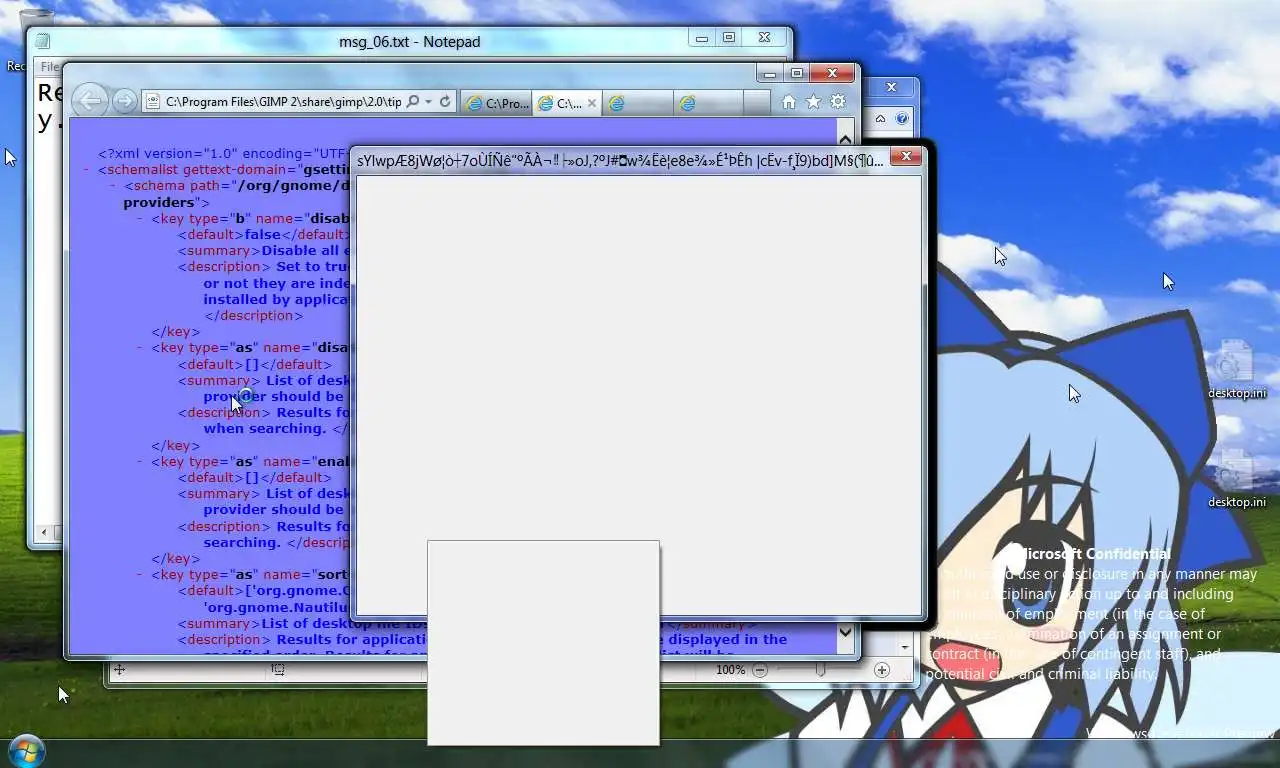The width and height of the screenshot is (1280, 768).
Task: Open the Windows Start menu orb
Action: click(x=26, y=750)
